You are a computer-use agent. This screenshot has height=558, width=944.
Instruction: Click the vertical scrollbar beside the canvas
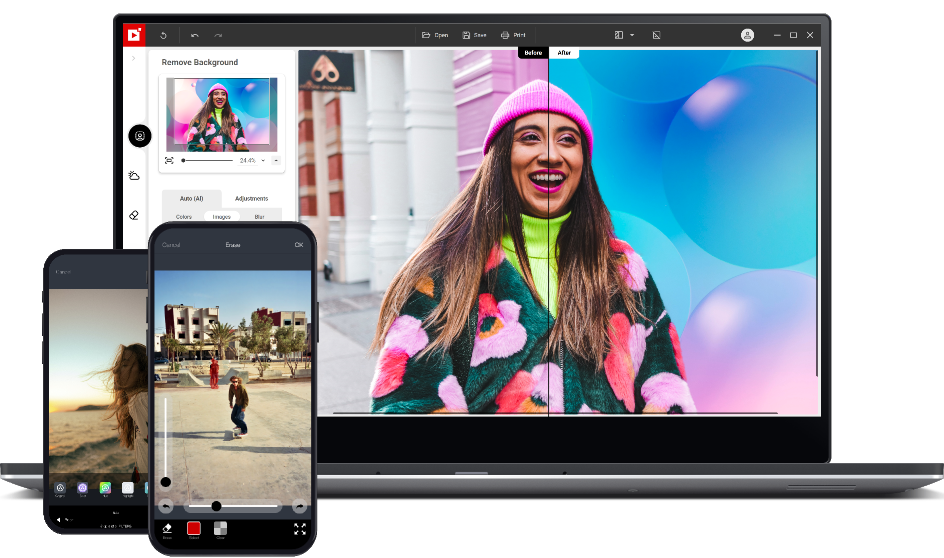pos(817,214)
